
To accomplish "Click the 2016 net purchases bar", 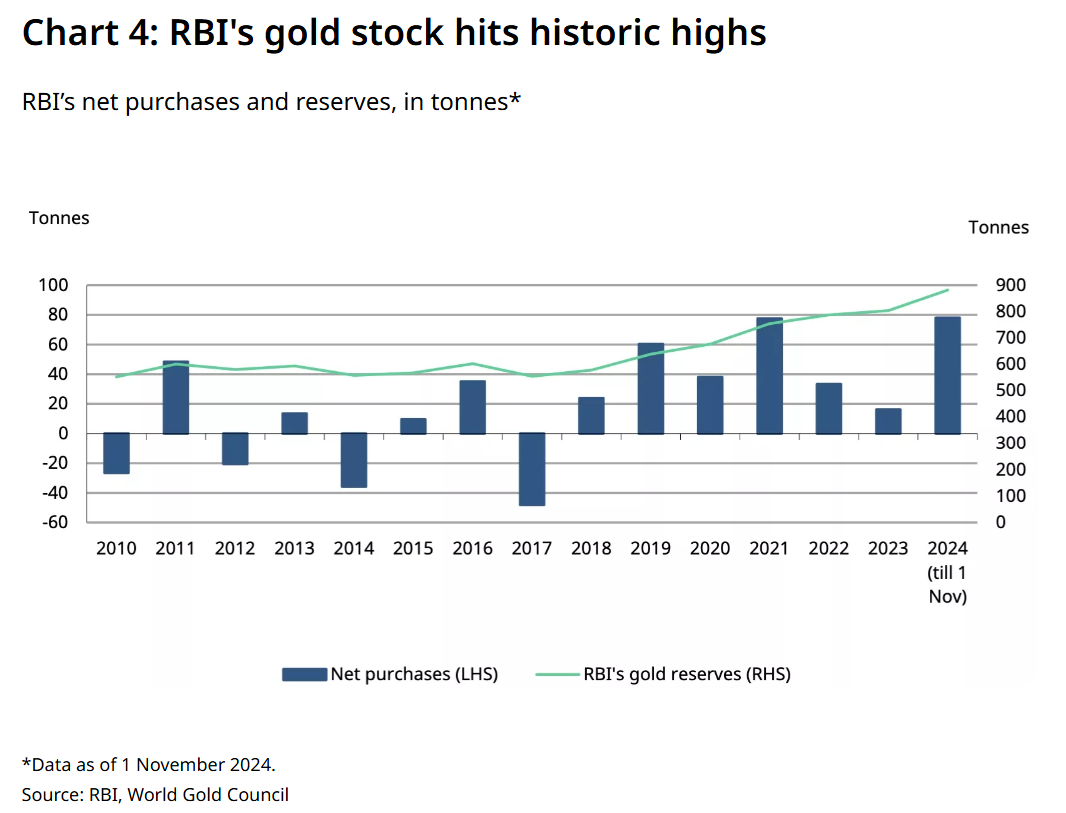I will point(472,407).
